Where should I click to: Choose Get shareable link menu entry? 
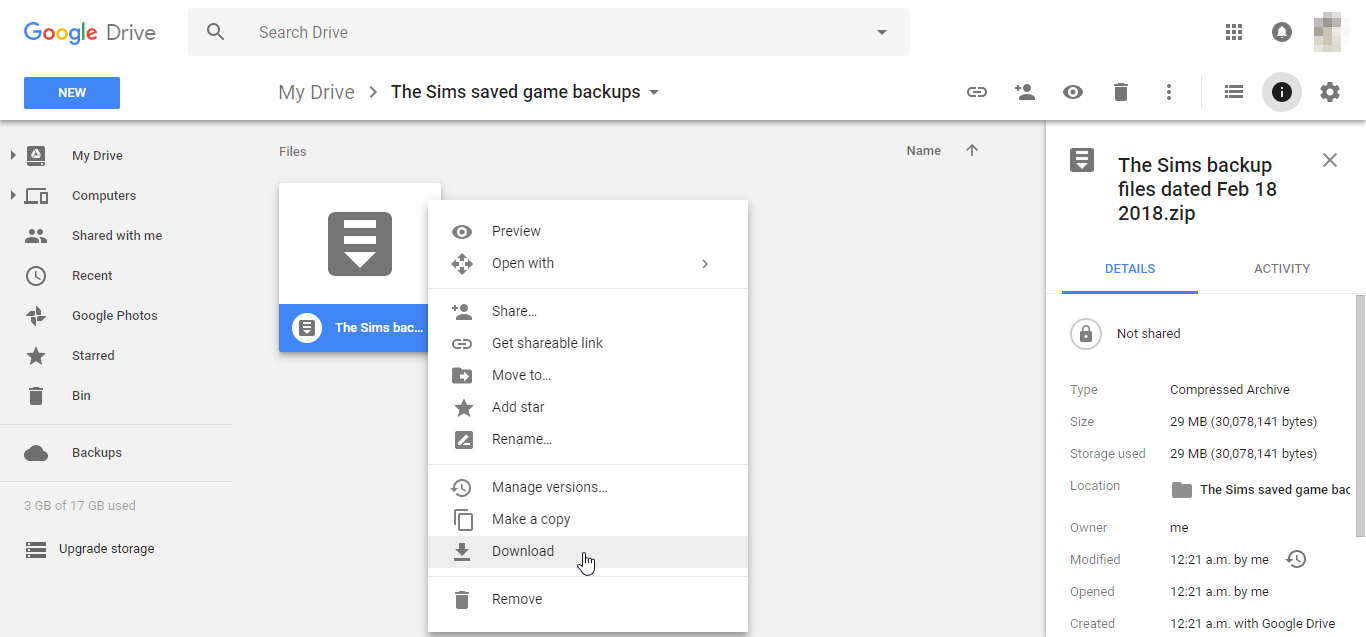(587, 343)
